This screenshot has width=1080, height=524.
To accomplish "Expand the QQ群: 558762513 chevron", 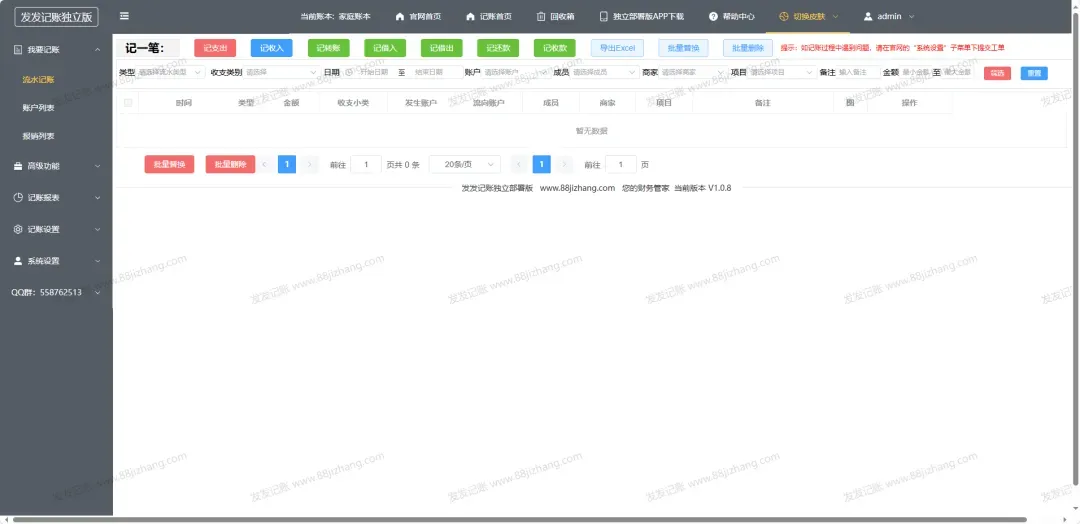I will click(98, 293).
